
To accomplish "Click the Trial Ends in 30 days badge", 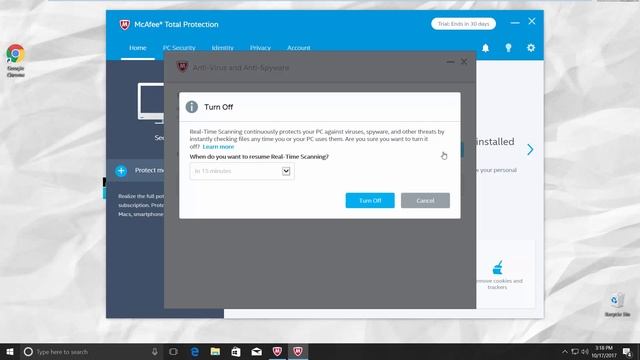I will [463, 24].
